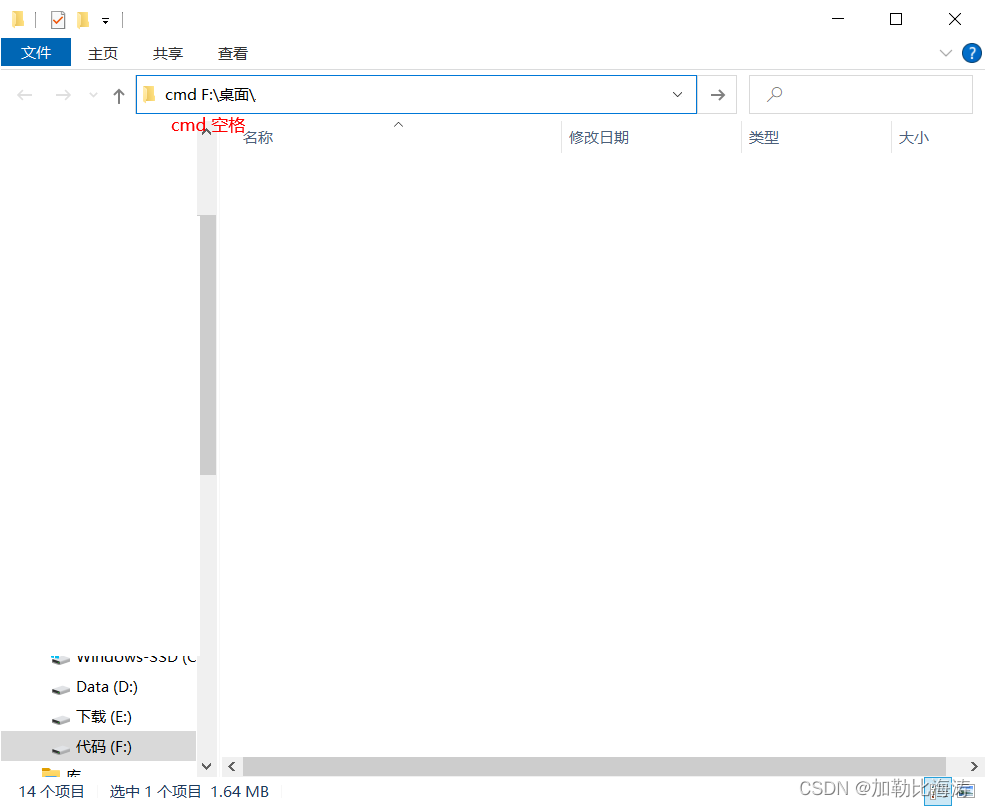Click the horizontal scrollbar right arrow
Image resolution: width=986 pixels, height=807 pixels.
pos(974,767)
